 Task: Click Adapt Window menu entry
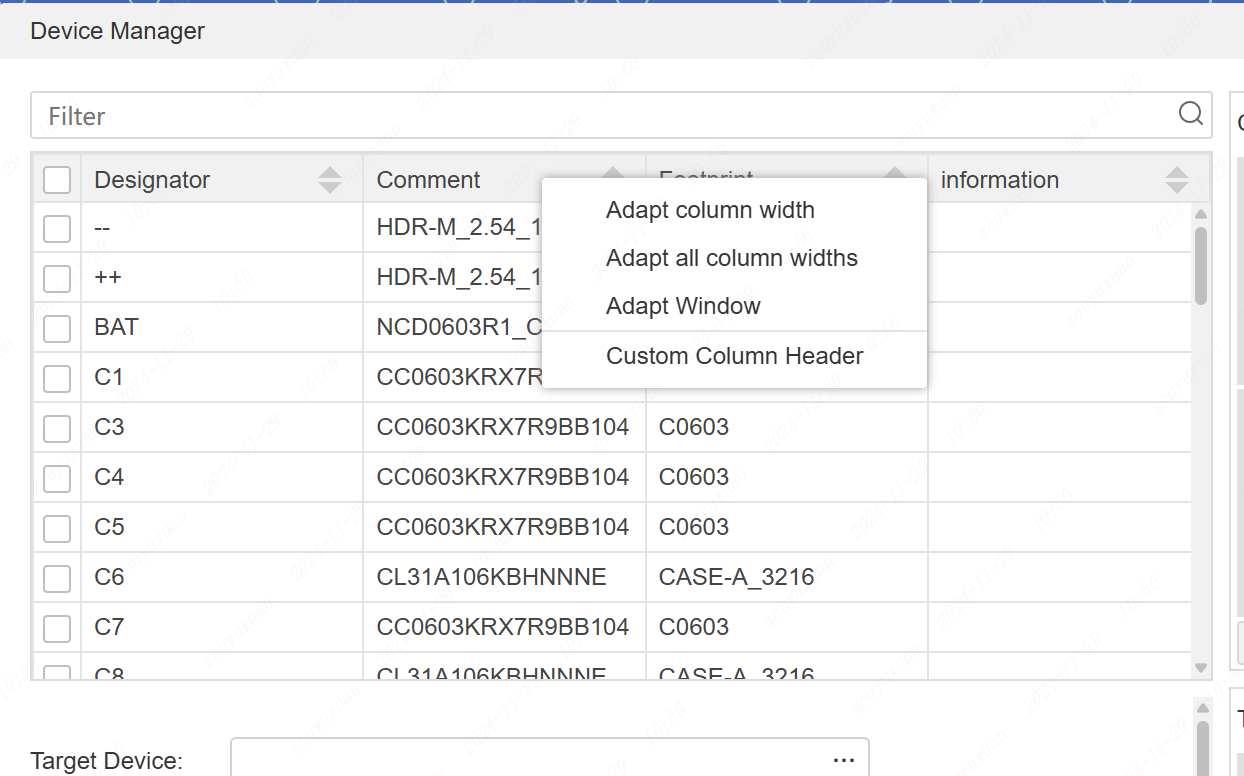(683, 306)
